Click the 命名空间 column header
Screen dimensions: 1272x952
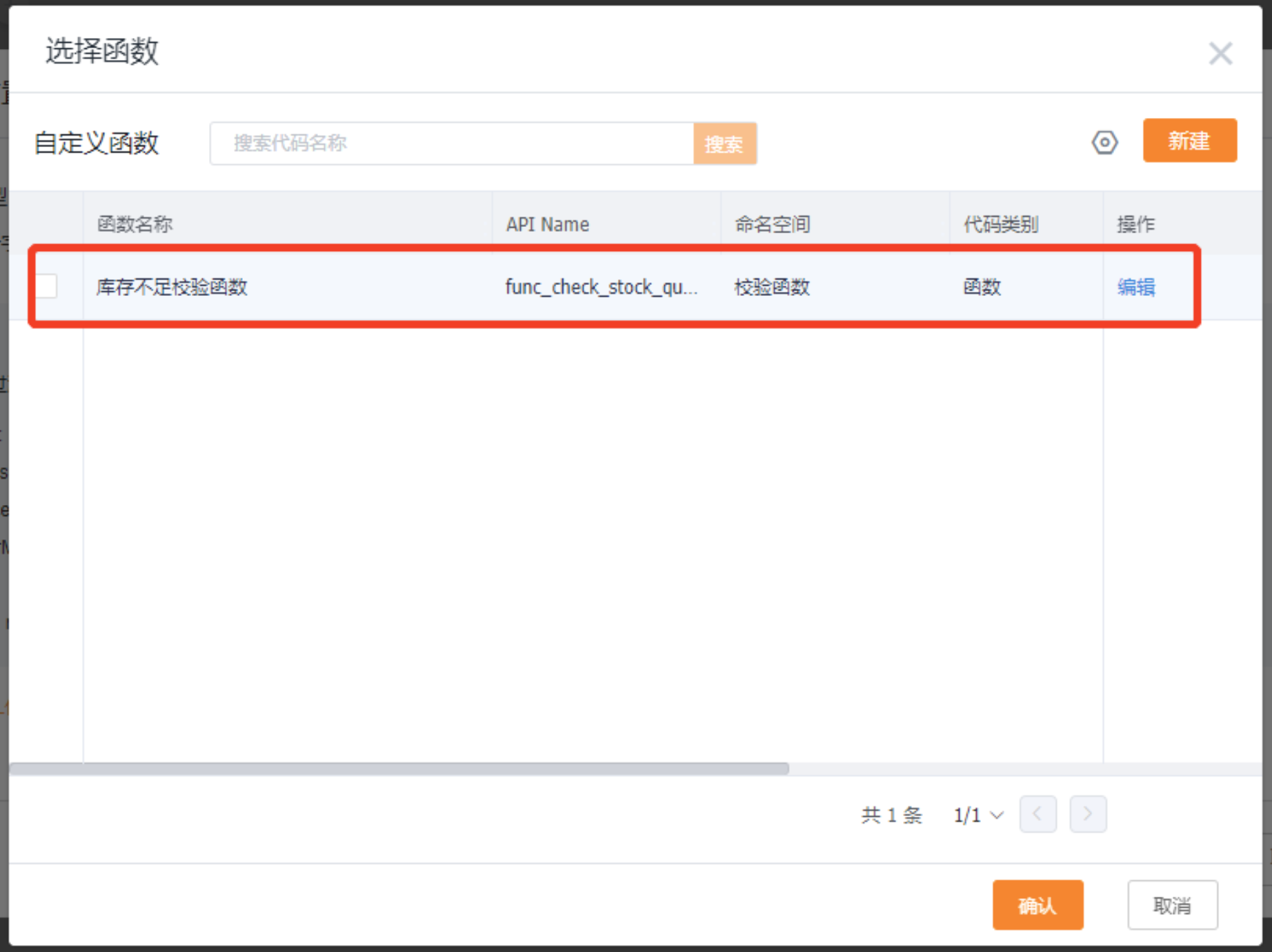coord(772,224)
